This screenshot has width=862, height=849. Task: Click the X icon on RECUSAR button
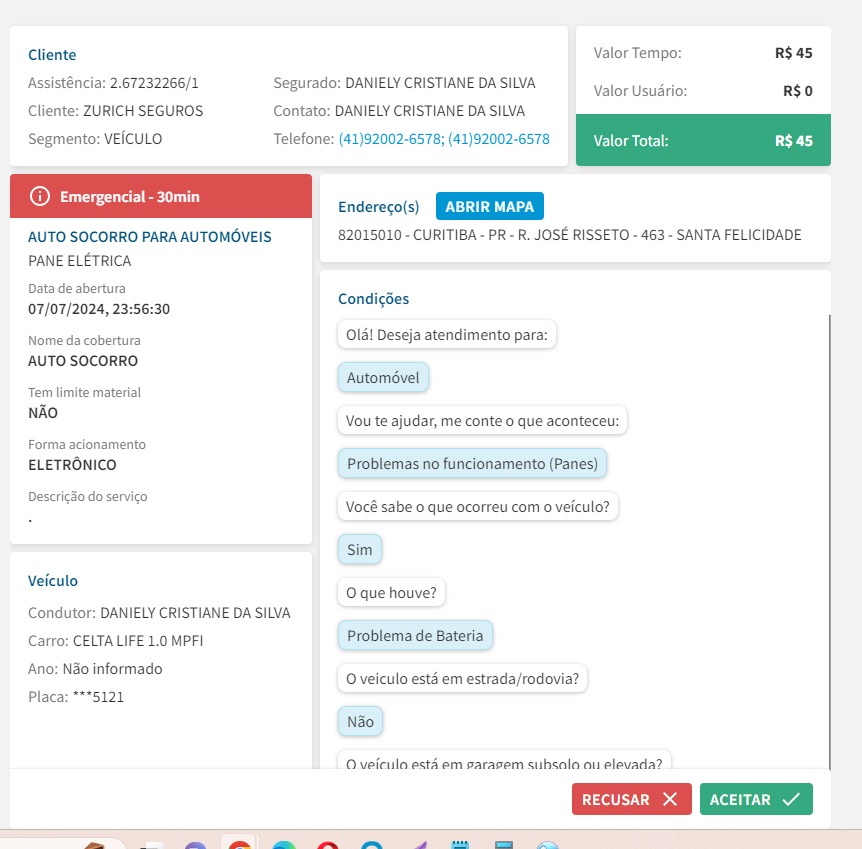(670, 799)
